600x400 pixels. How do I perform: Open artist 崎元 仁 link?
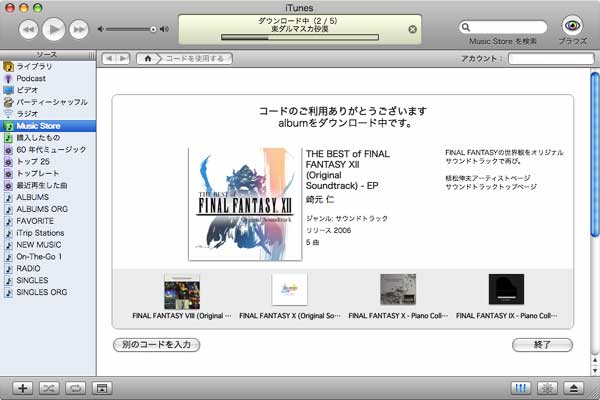(320, 199)
